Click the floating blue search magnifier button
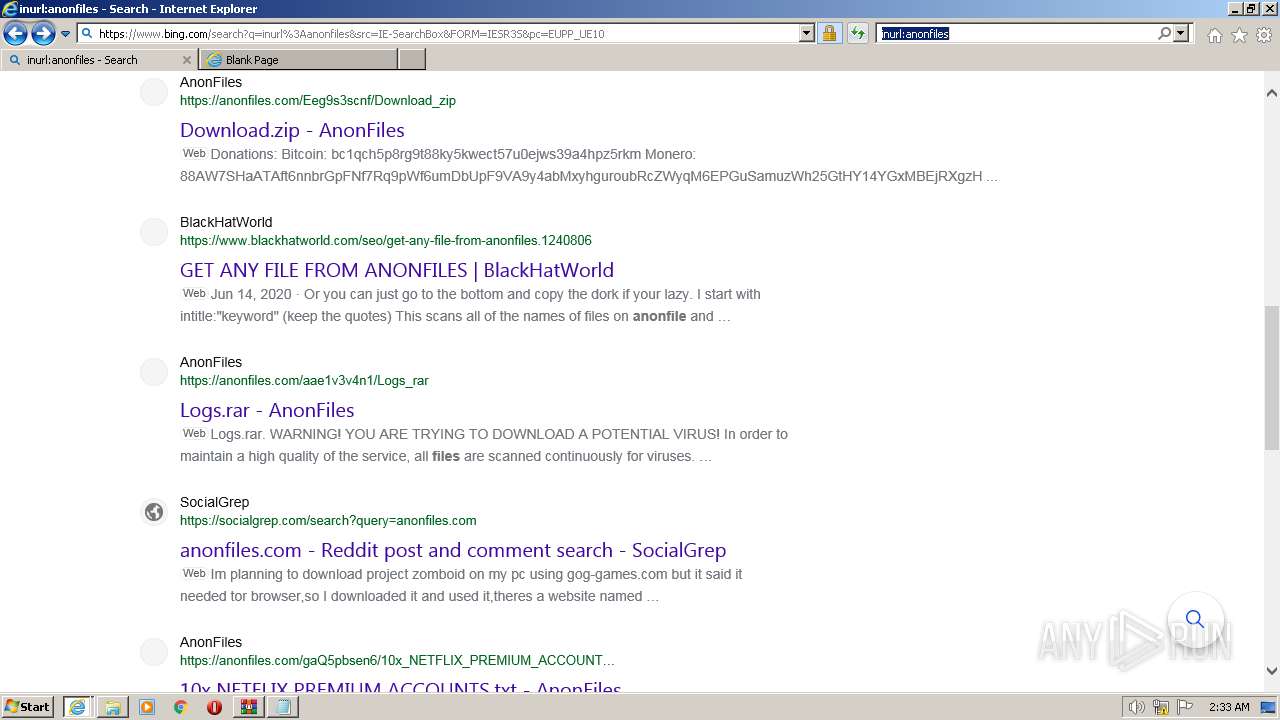This screenshot has width=1280, height=720. click(1195, 619)
